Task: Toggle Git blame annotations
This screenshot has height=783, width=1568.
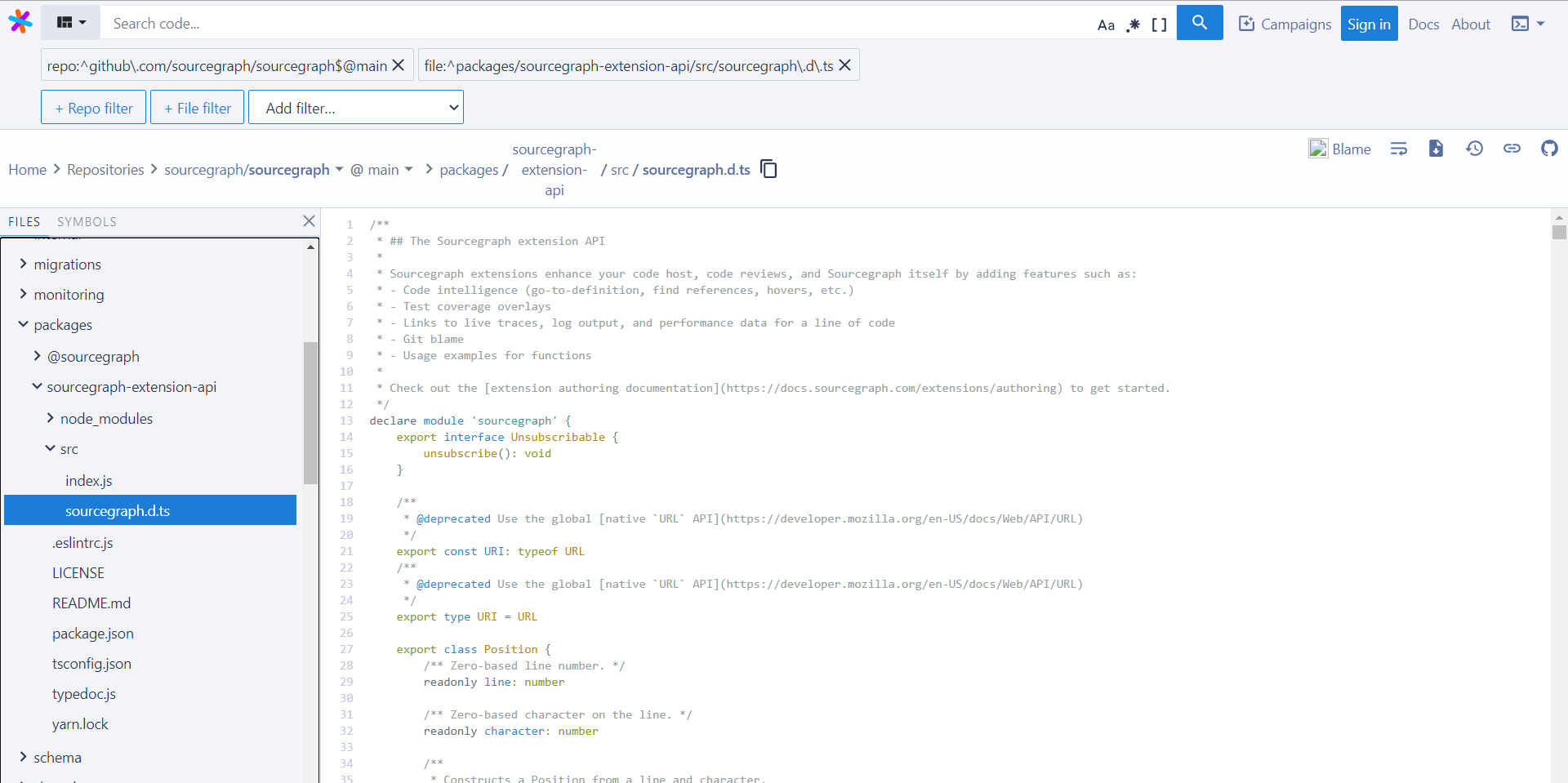Action: [1340, 149]
